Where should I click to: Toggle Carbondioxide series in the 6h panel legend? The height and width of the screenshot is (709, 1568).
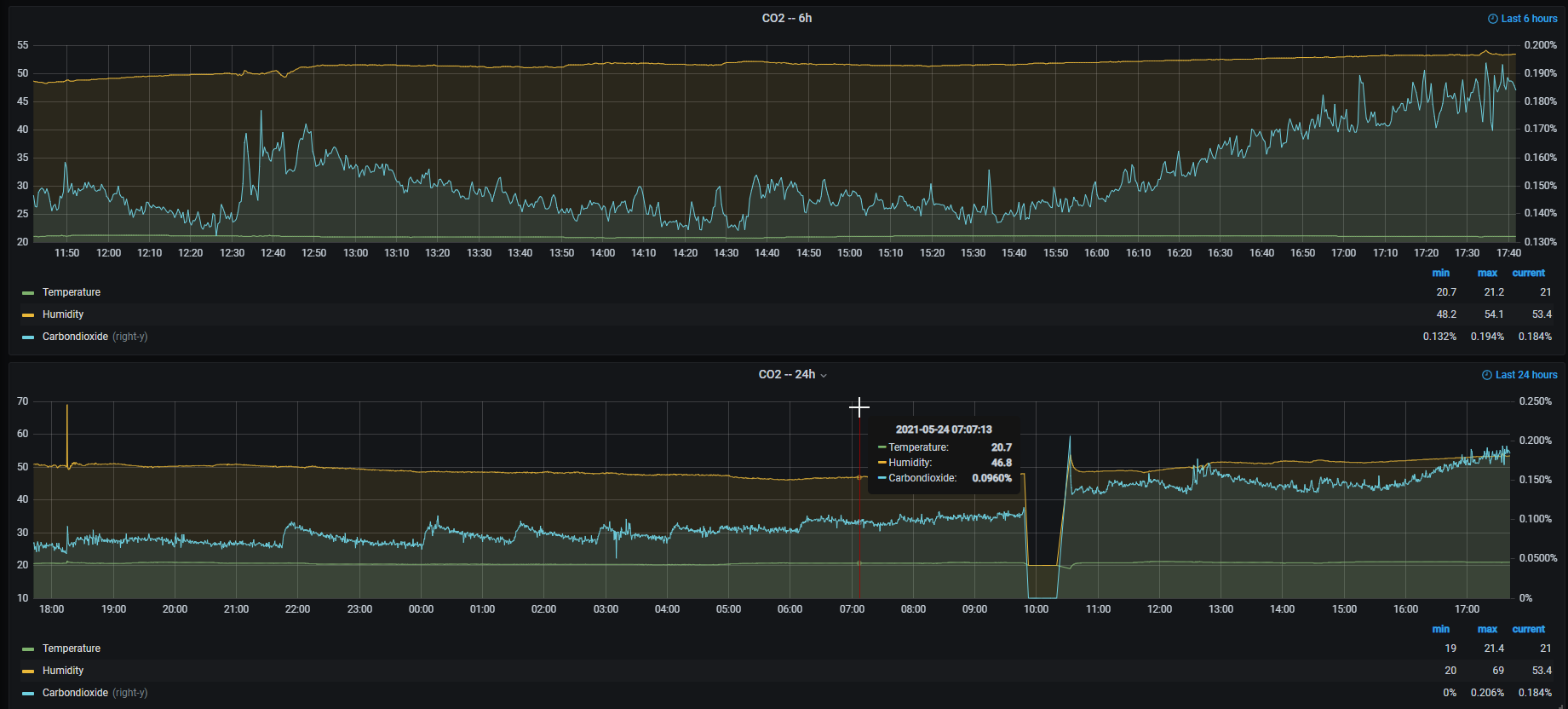75,337
